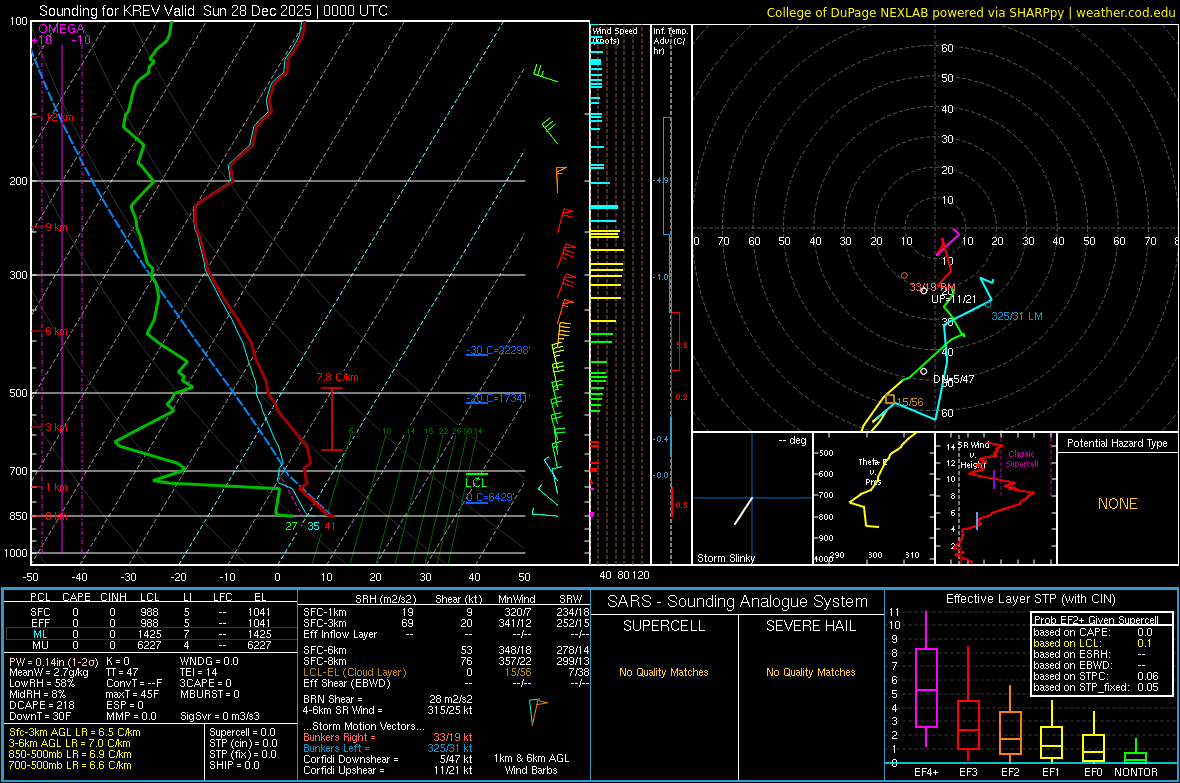Click the Sfc-3km AGL LR = 6.5 C/km line

click(75, 732)
